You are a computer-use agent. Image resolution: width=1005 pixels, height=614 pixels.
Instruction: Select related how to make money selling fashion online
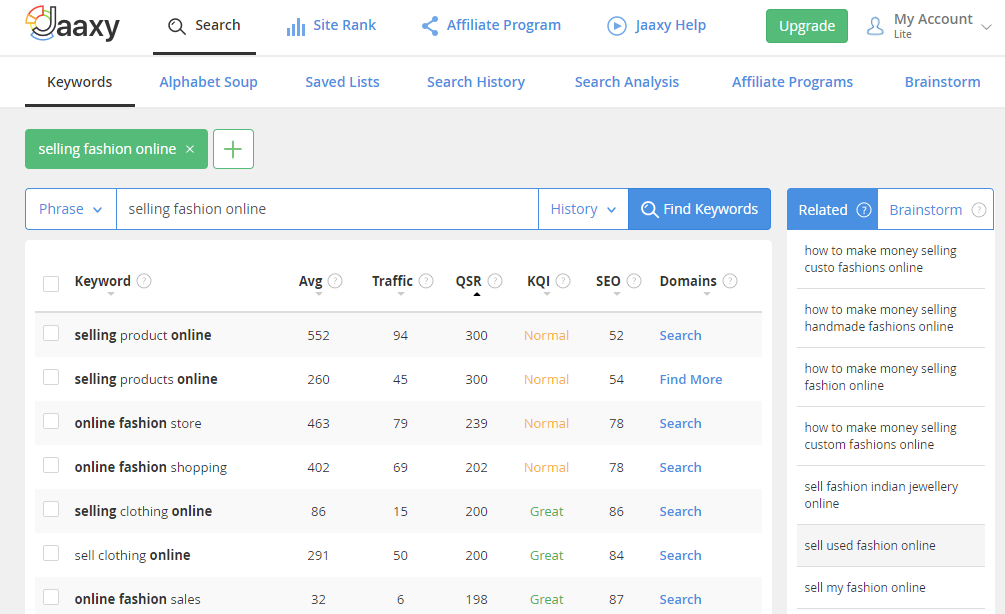pyautogui.click(x=891, y=377)
